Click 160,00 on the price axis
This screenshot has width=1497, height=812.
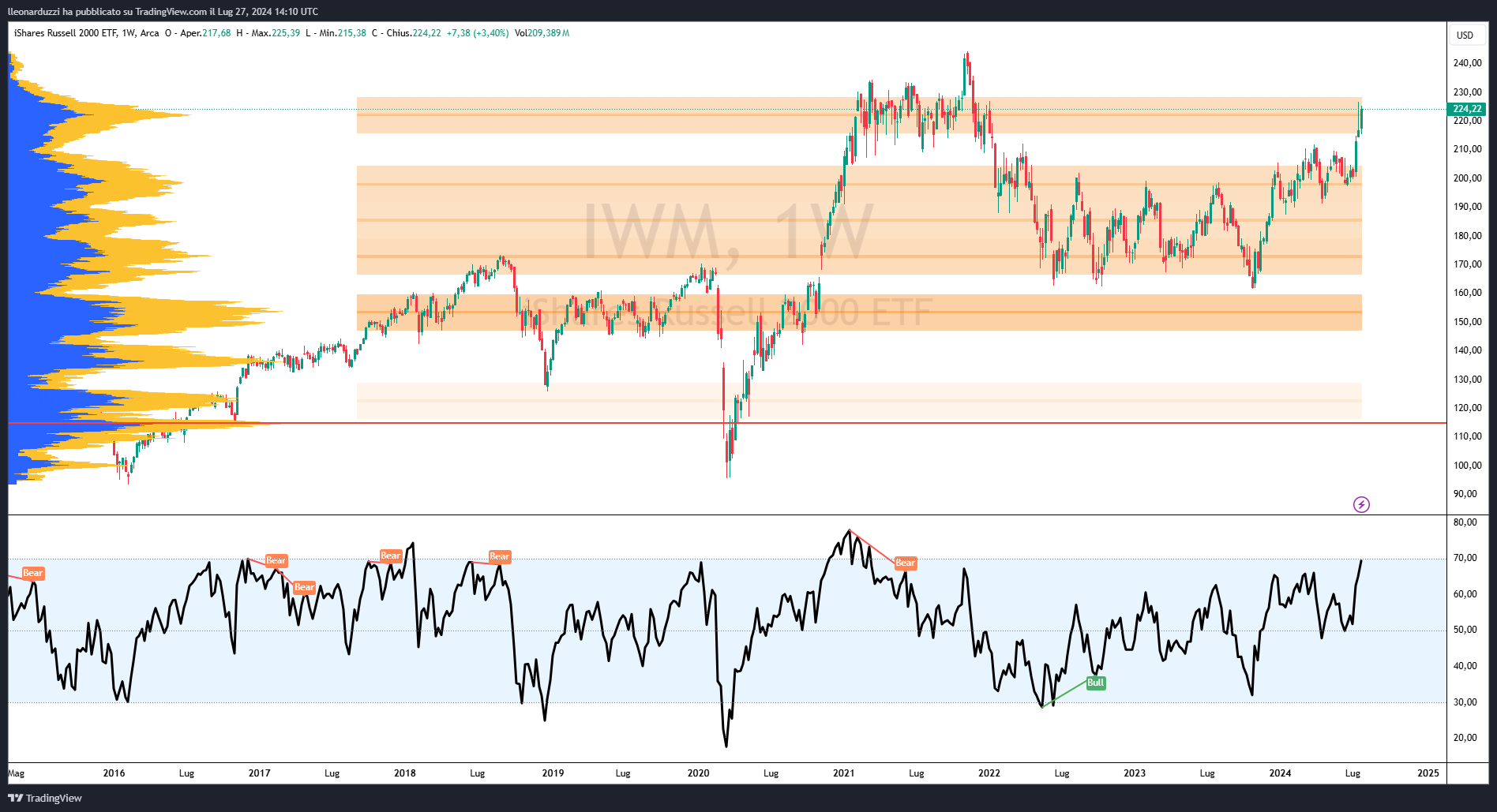(1468, 293)
